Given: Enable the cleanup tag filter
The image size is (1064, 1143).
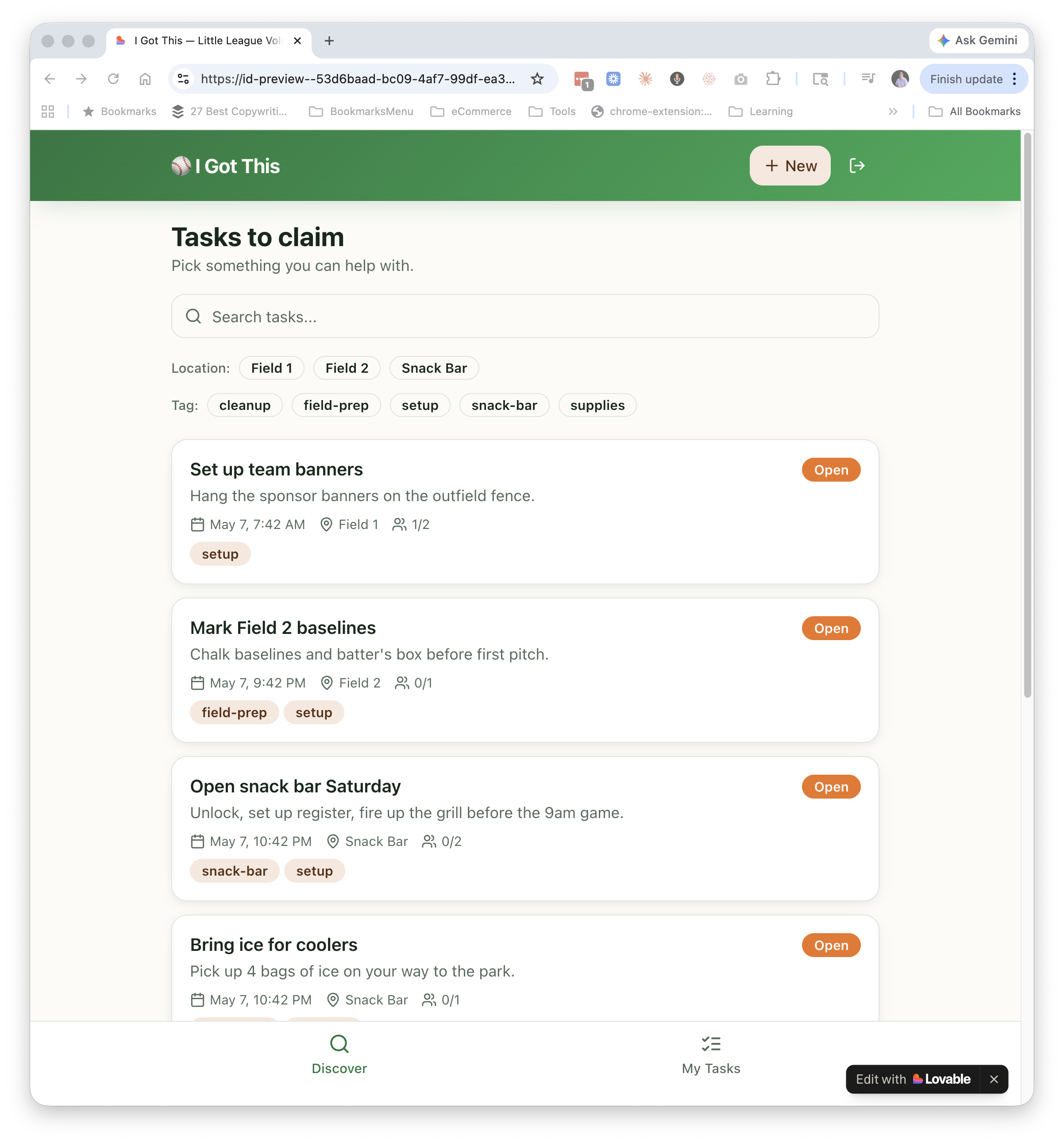Looking at the screenshot, I should click(x=245, y=405).
